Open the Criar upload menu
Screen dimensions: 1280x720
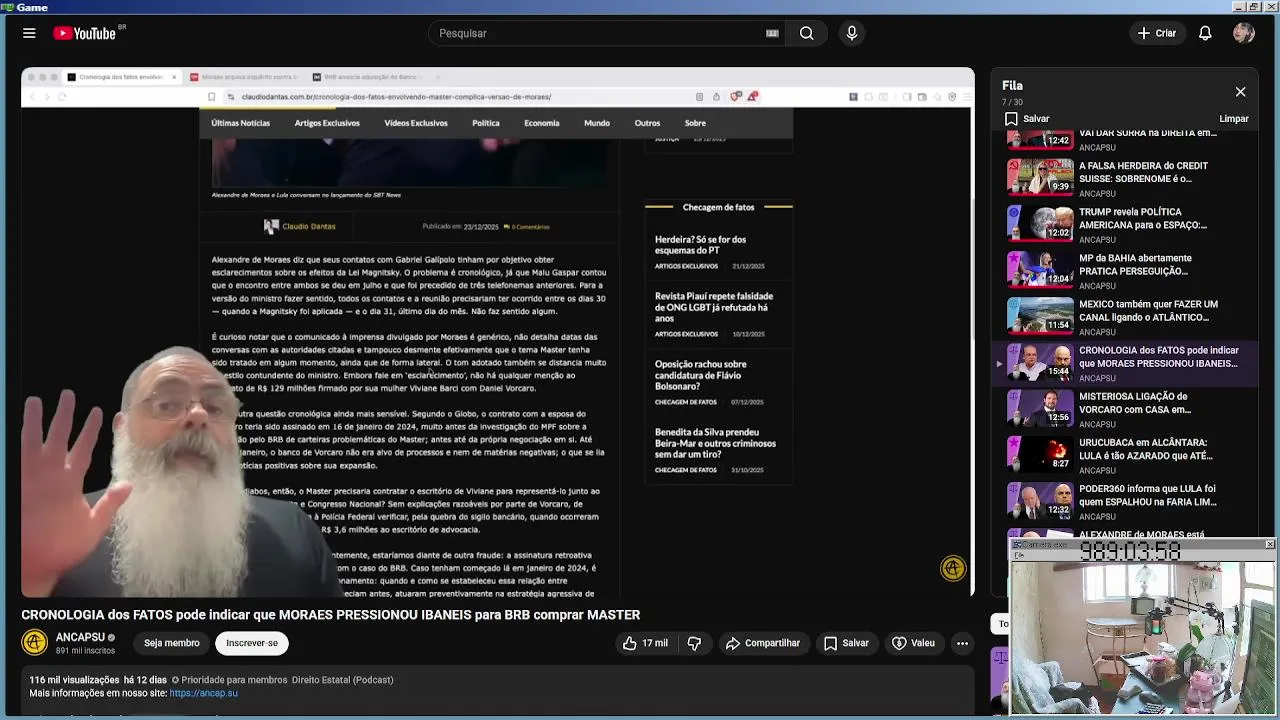[1157, 33]
